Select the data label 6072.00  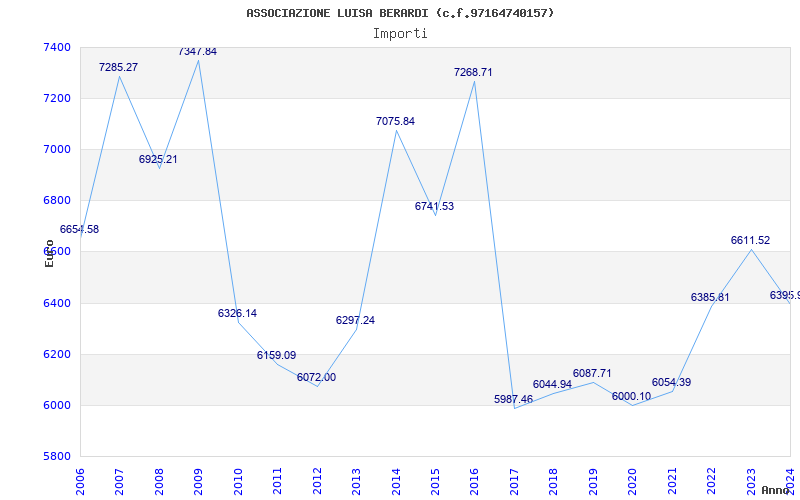pyautogui.click(x=316, y=378)
